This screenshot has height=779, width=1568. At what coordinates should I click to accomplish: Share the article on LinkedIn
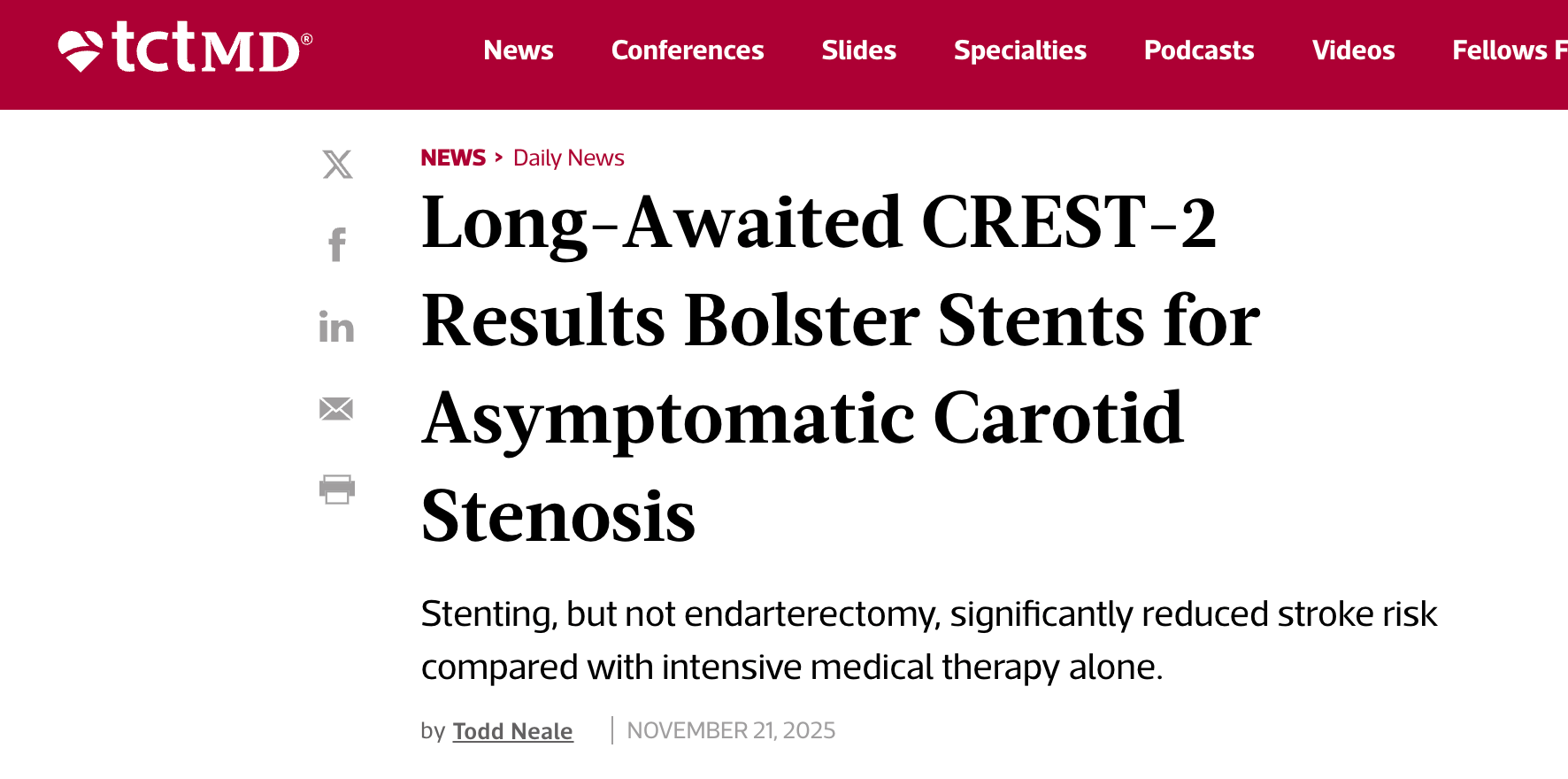coord(336,327)
